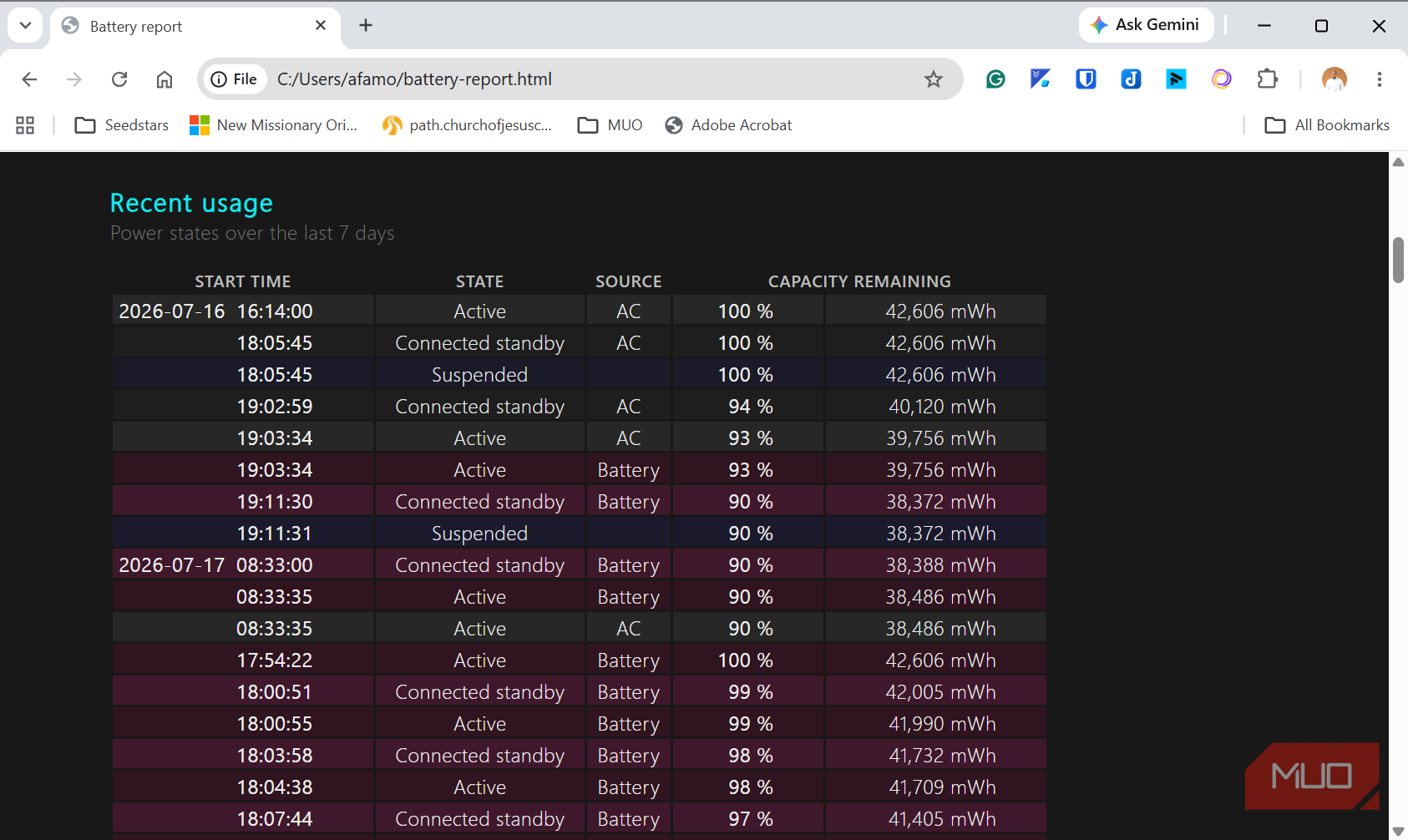Click the Grammarly extension icon
The width and height of the screenshot is (1408, 840).
995,79
